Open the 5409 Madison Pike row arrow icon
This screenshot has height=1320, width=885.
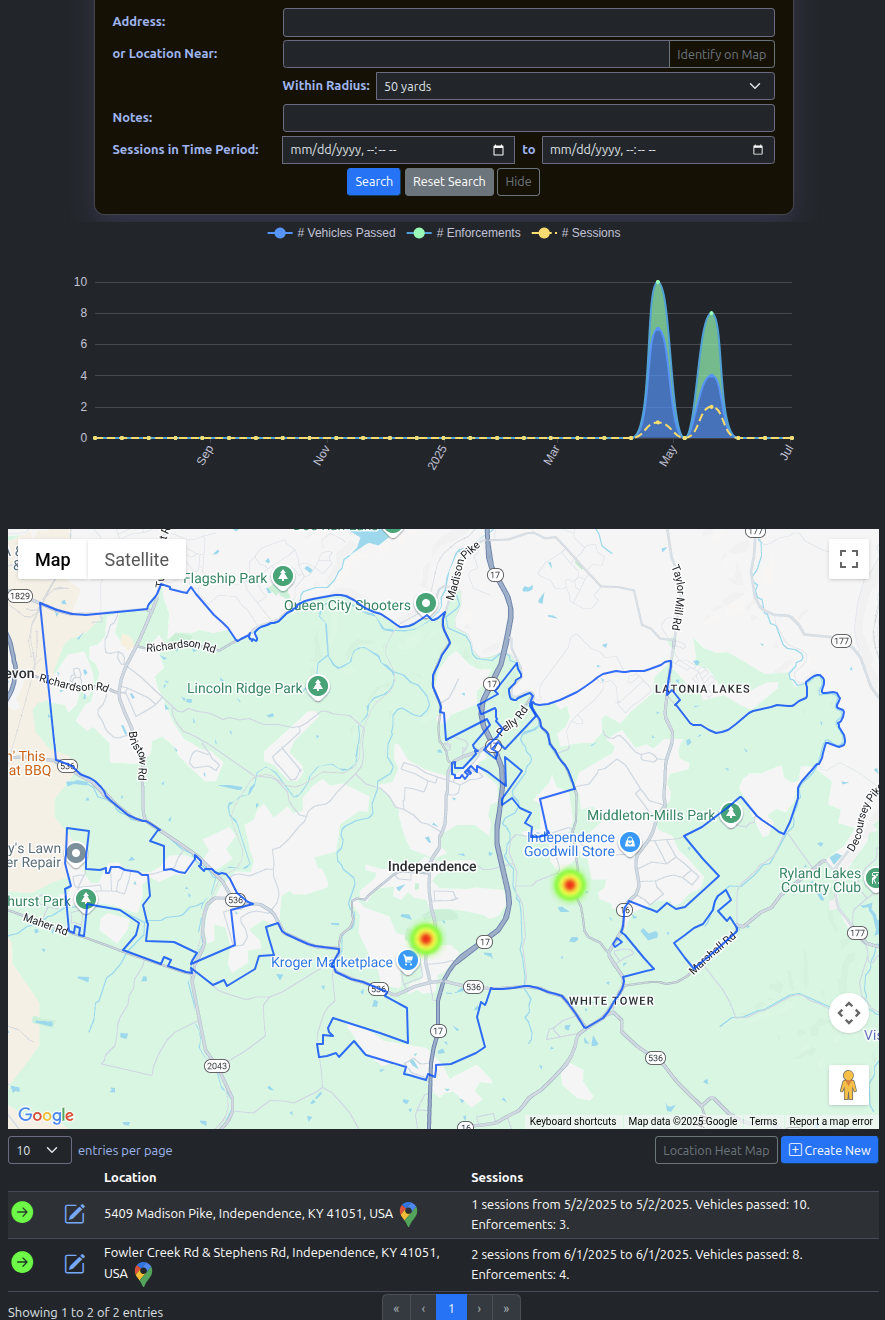(x=22, y=1213)
